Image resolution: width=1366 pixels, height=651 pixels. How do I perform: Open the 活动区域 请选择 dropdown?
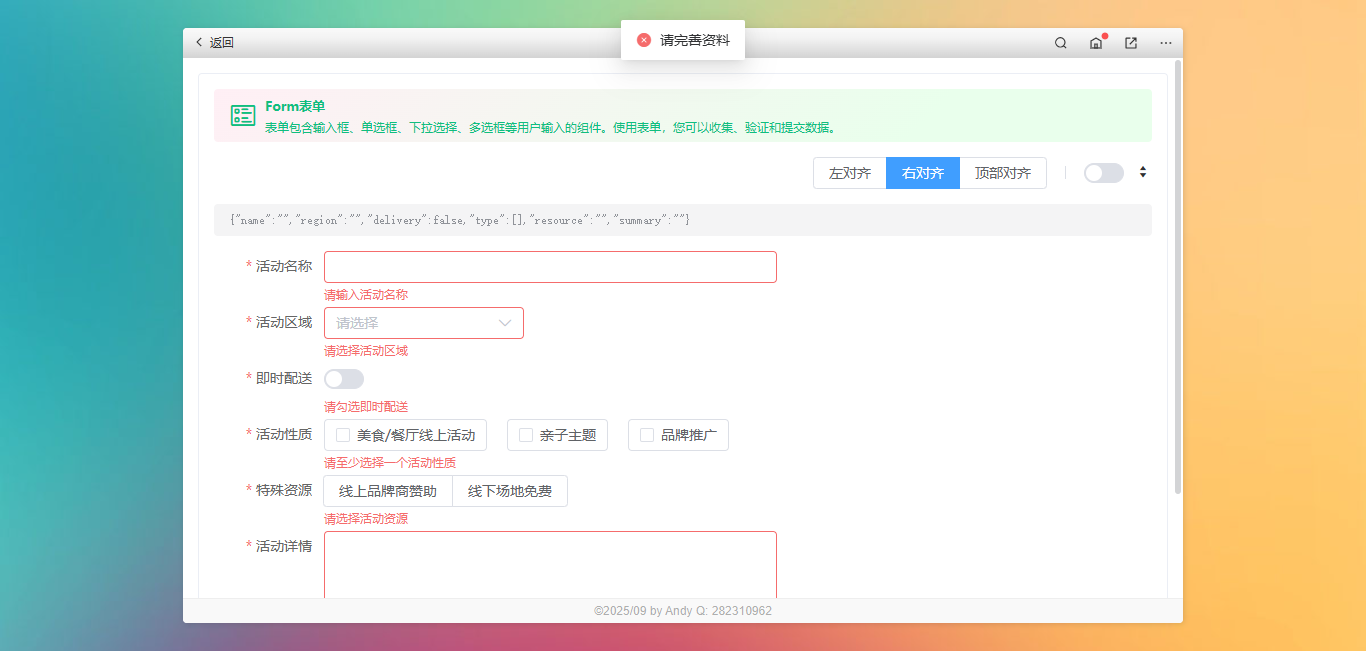pyautogui.click(x=423, y=323)
